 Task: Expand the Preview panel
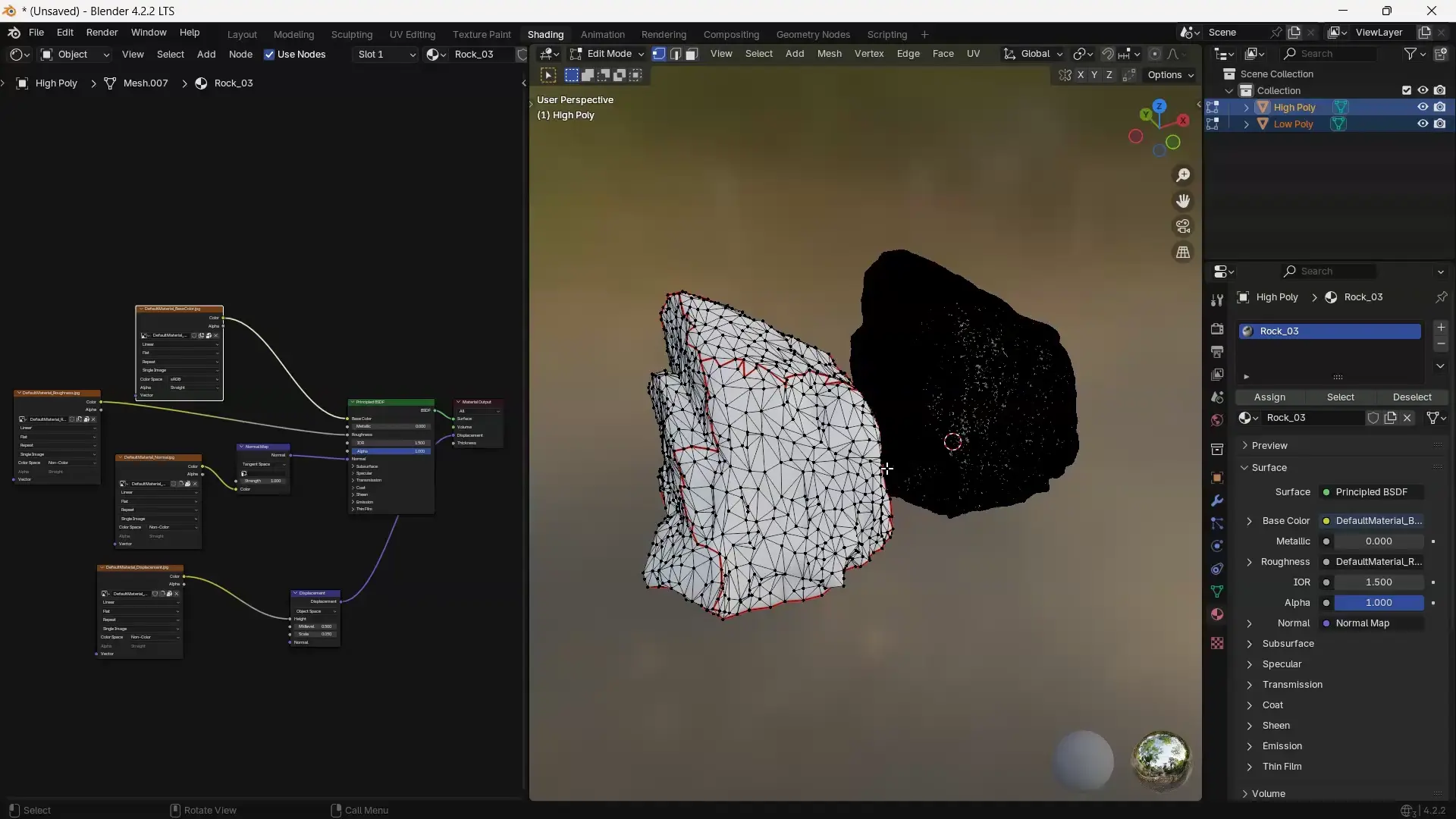[x=1269, y=446]
